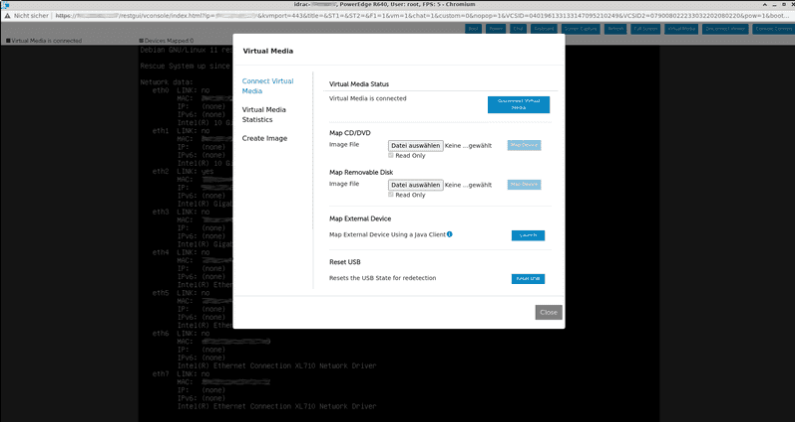Open the Boot toolbar menu
Image resolution: width=795 pixels, height=422 pixels.
click(473, 29)
